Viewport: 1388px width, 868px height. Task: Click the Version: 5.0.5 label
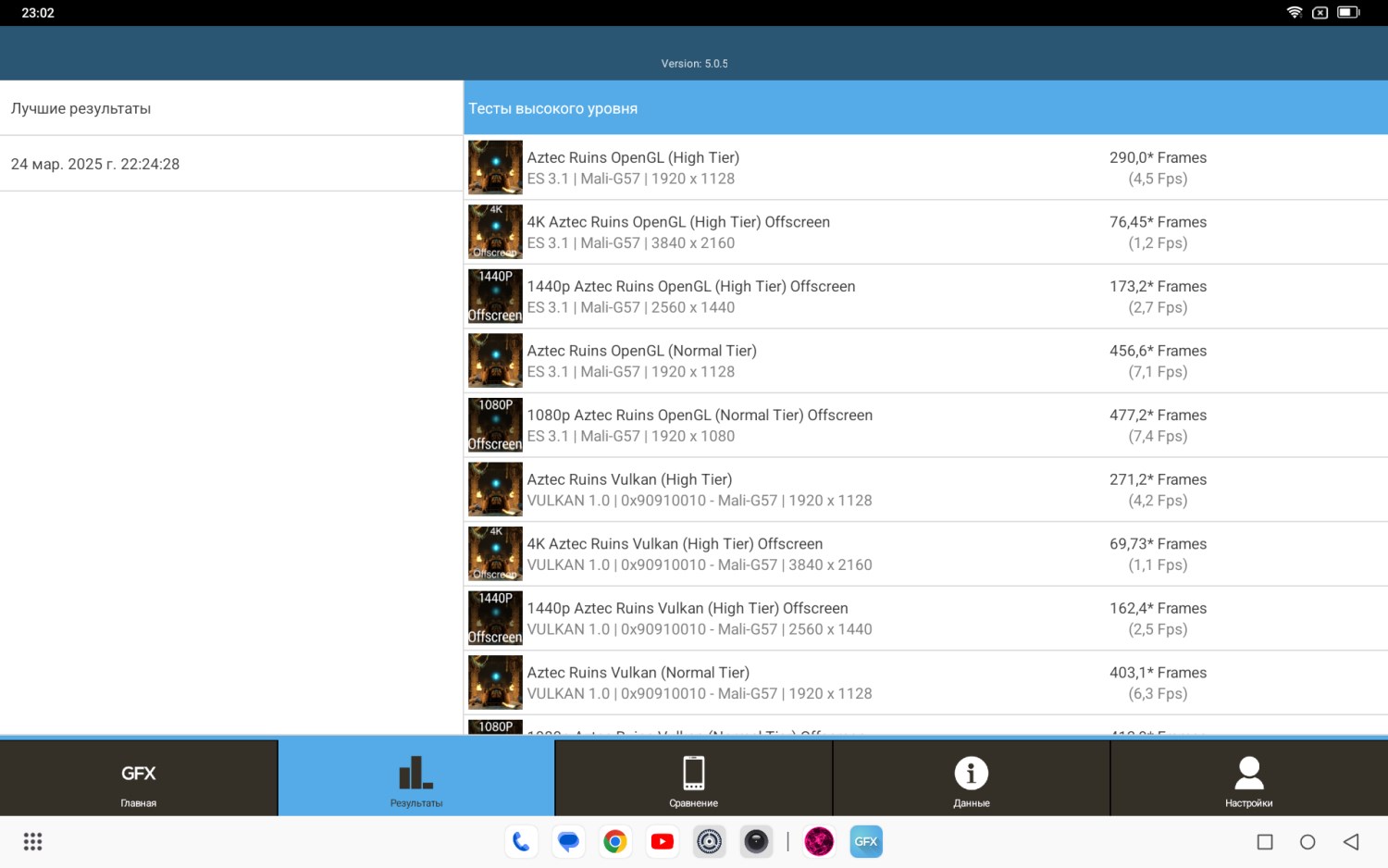(694, 64)
